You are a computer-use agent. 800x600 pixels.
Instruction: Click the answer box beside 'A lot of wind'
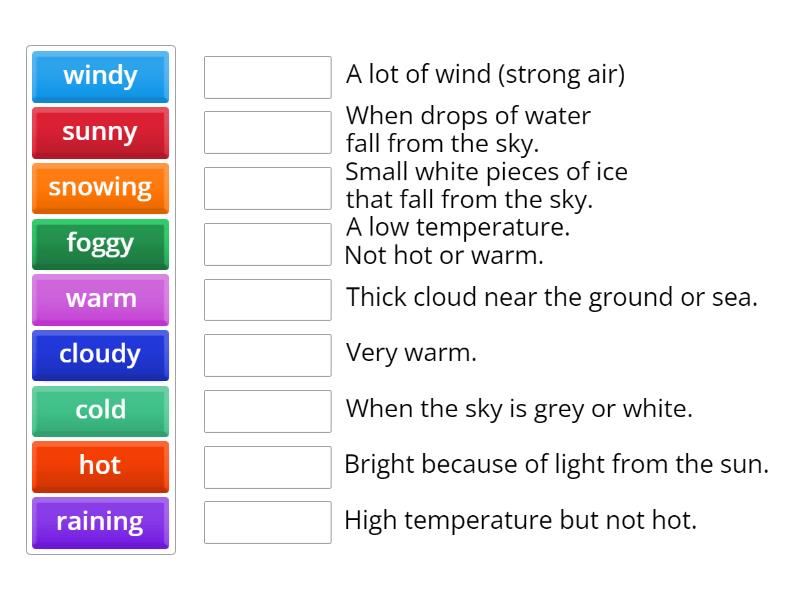pos(267,73)
